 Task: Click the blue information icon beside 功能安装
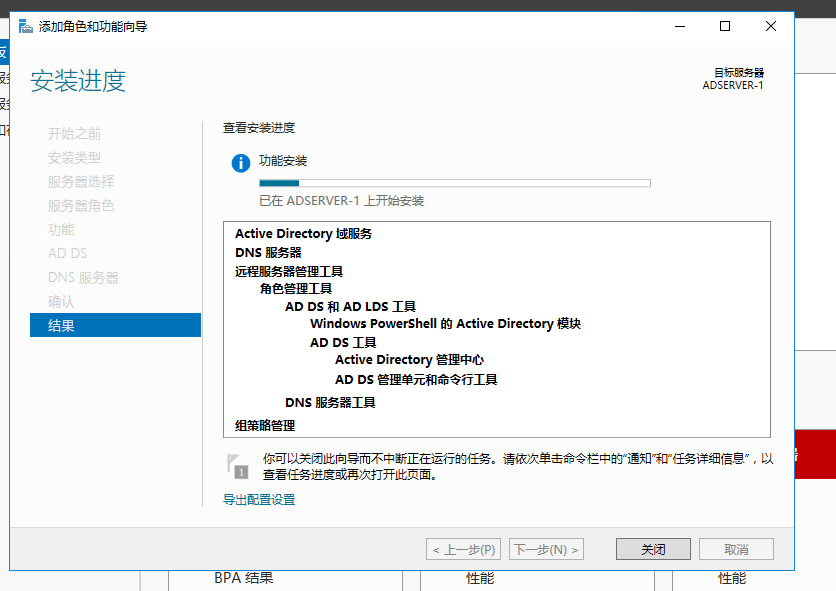240,163
